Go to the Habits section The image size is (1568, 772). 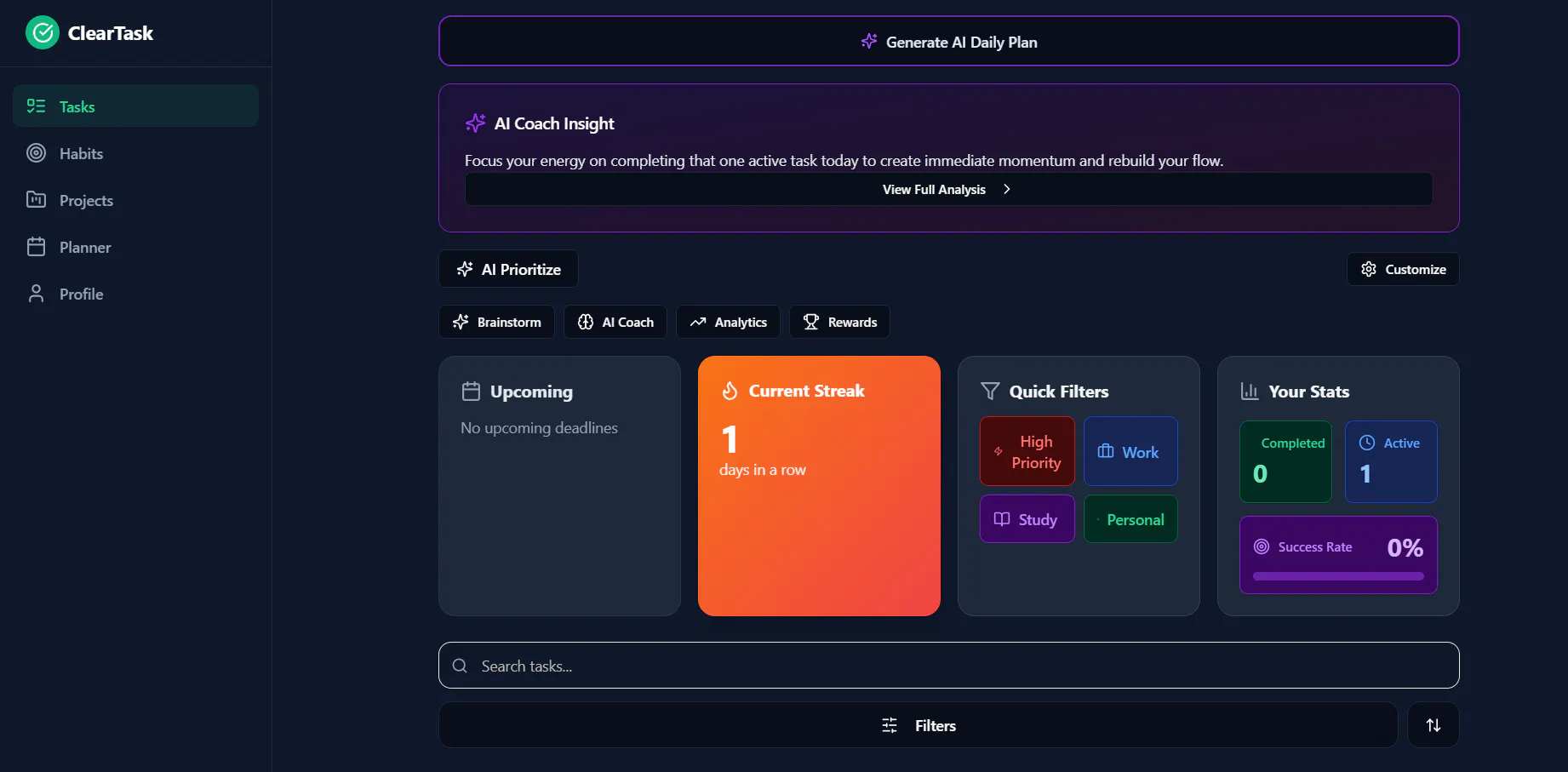pyautogui.click(x=135, y=153)
